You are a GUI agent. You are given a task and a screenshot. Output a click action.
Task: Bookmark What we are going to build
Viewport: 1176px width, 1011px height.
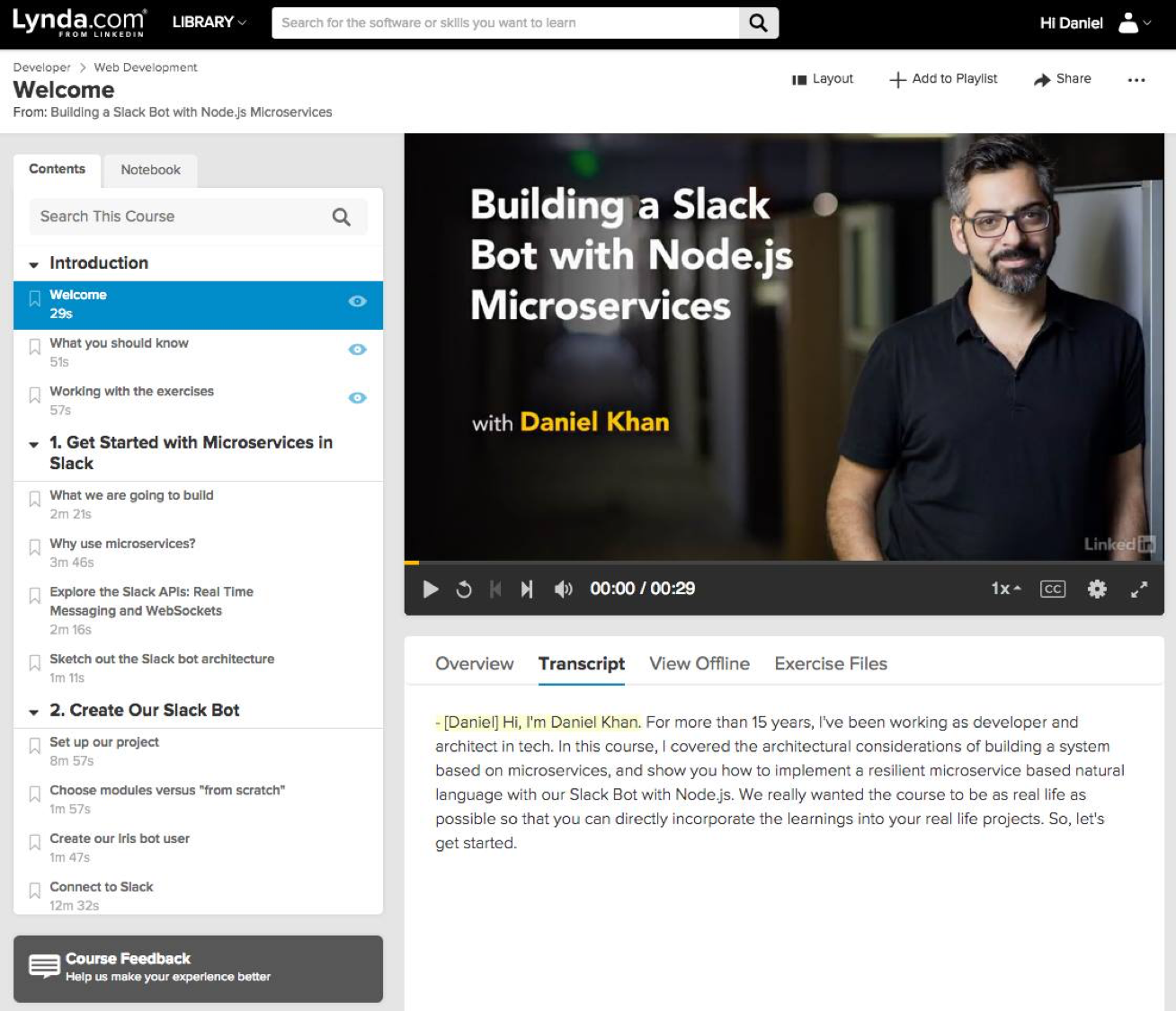point(35,499)
